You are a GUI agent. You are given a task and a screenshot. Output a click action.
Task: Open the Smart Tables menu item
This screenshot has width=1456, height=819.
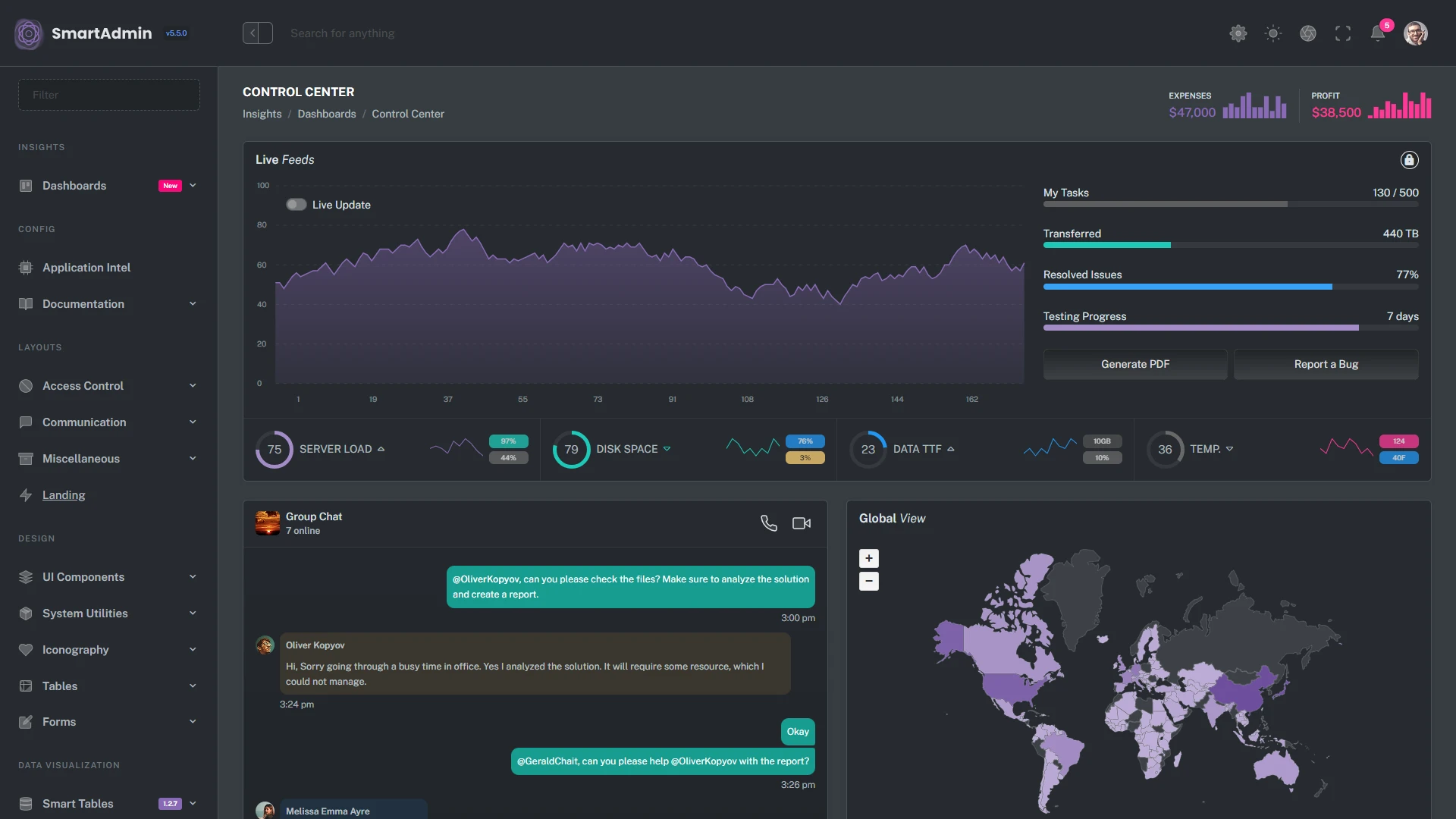(109, 804)
